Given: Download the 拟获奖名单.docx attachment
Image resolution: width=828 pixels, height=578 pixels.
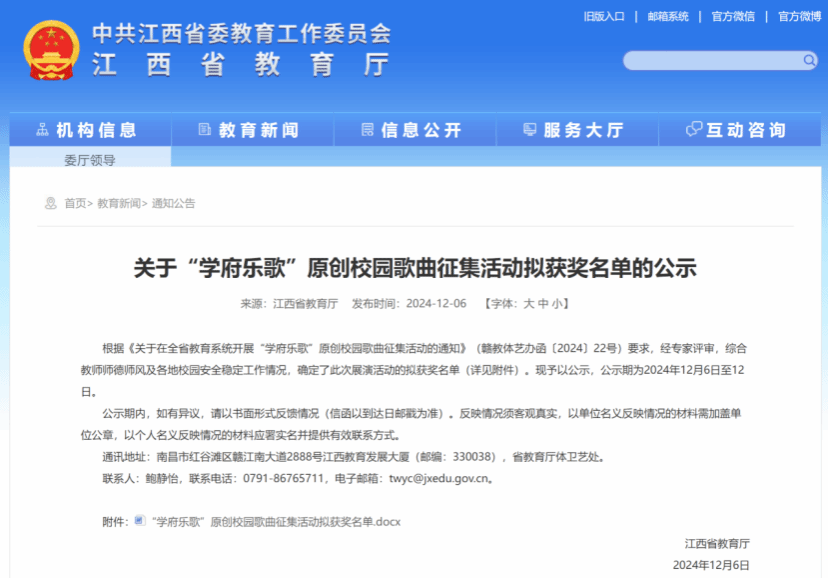Looking at the screenshot, I should click(x=275, y=522).
